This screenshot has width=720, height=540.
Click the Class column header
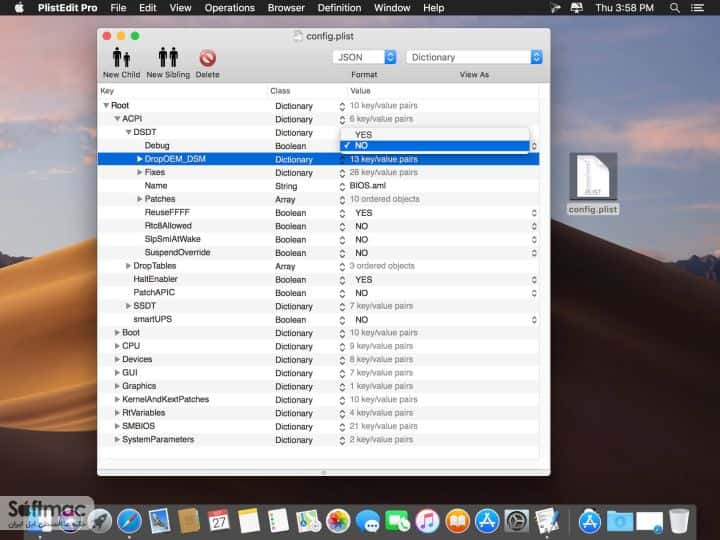(307, 91)
